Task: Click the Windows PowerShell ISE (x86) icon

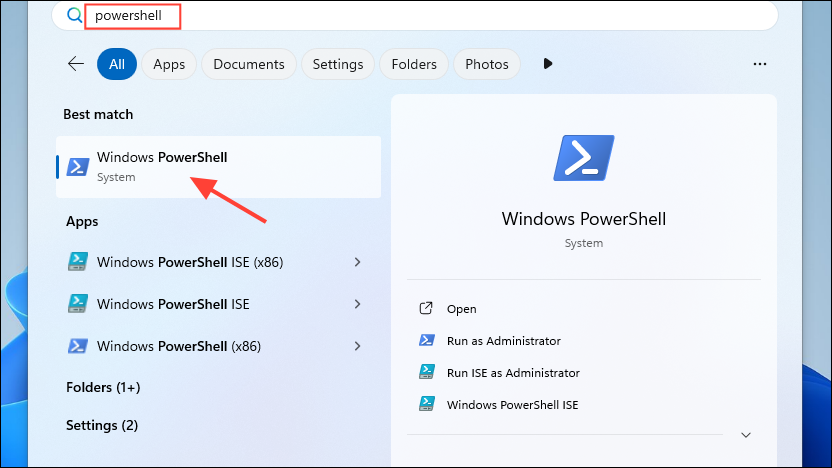Action: pyautogui.click(x=77, y=262)
